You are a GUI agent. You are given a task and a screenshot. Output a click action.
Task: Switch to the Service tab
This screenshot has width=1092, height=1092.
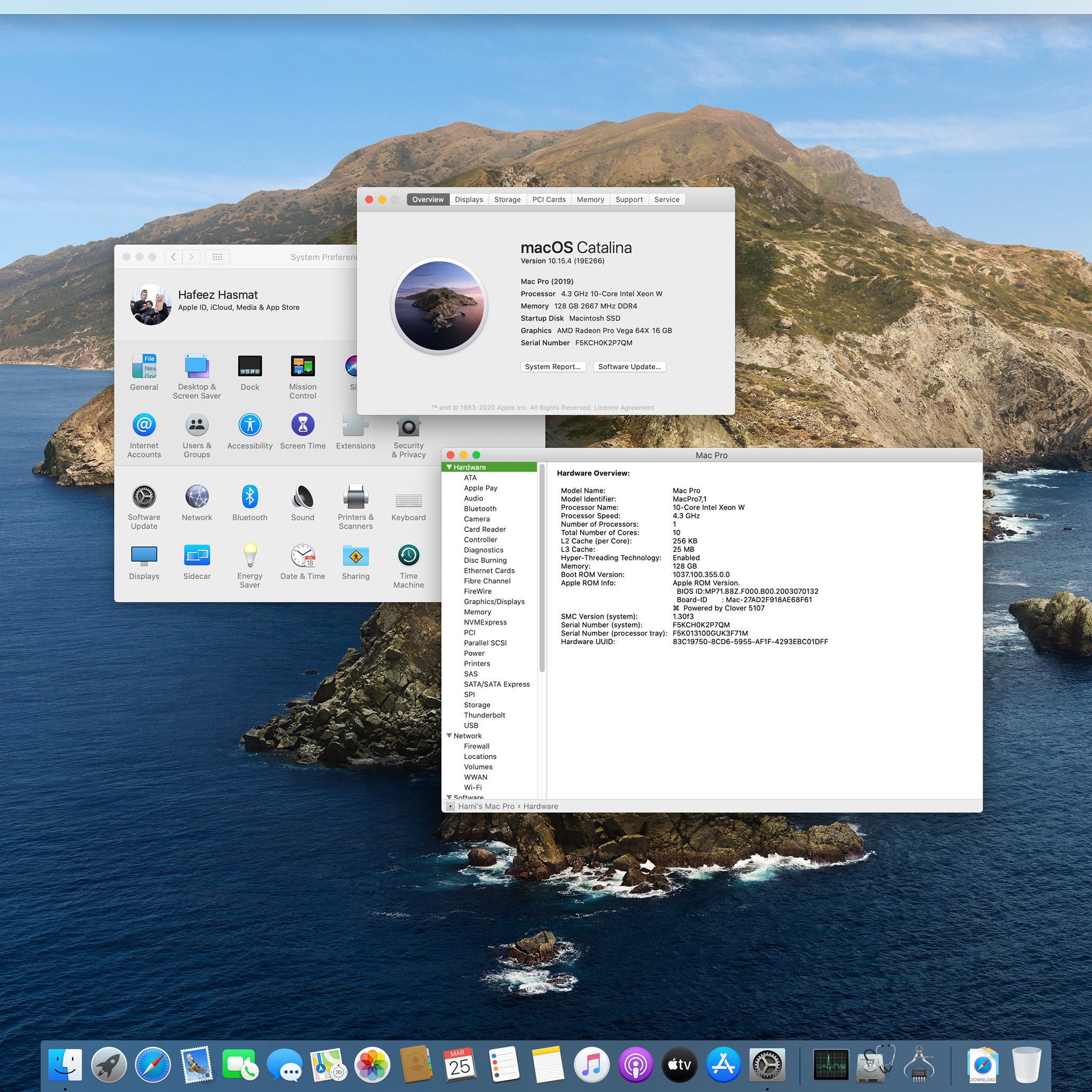click(667, 199)
